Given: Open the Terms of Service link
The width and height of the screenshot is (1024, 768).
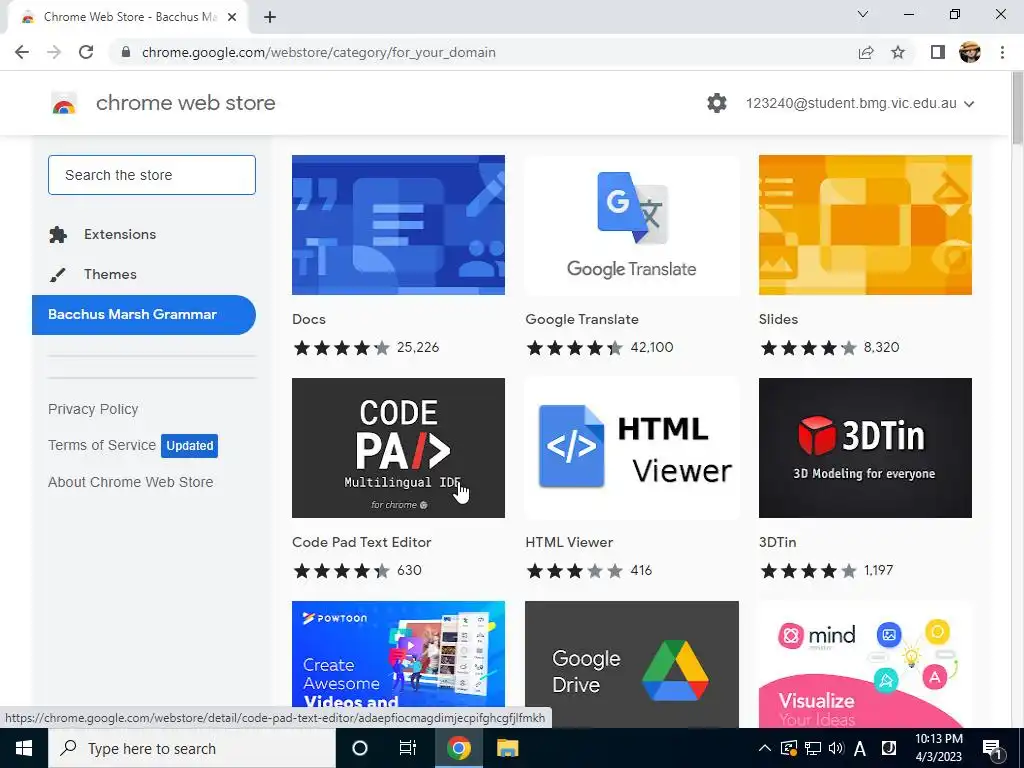Looking at the screenshot, I should (x=102, y=445).
